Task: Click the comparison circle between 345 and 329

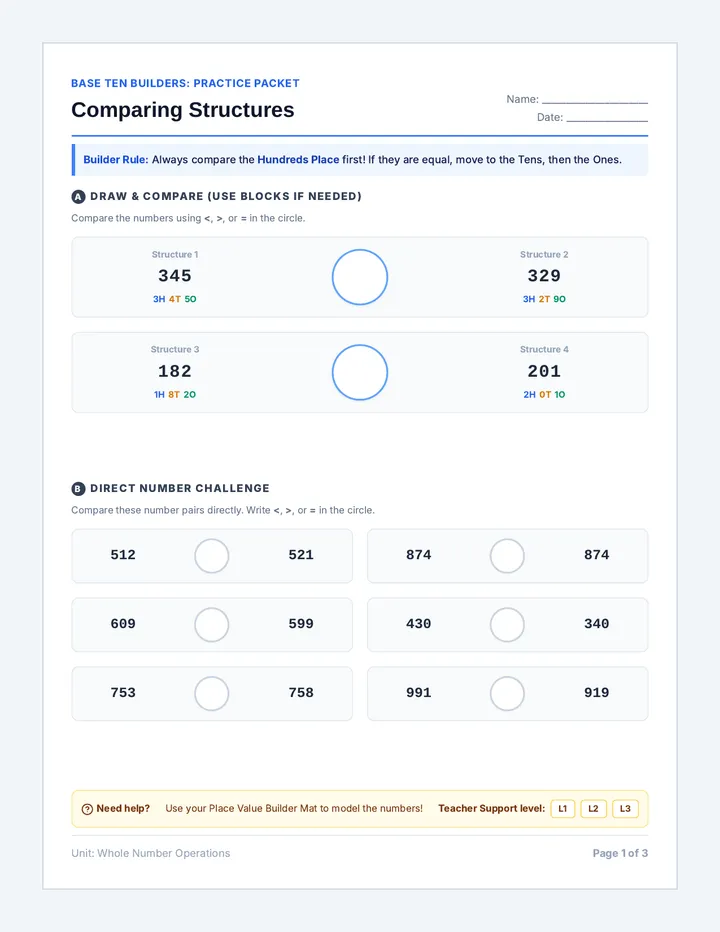Action: click(360, 277)
